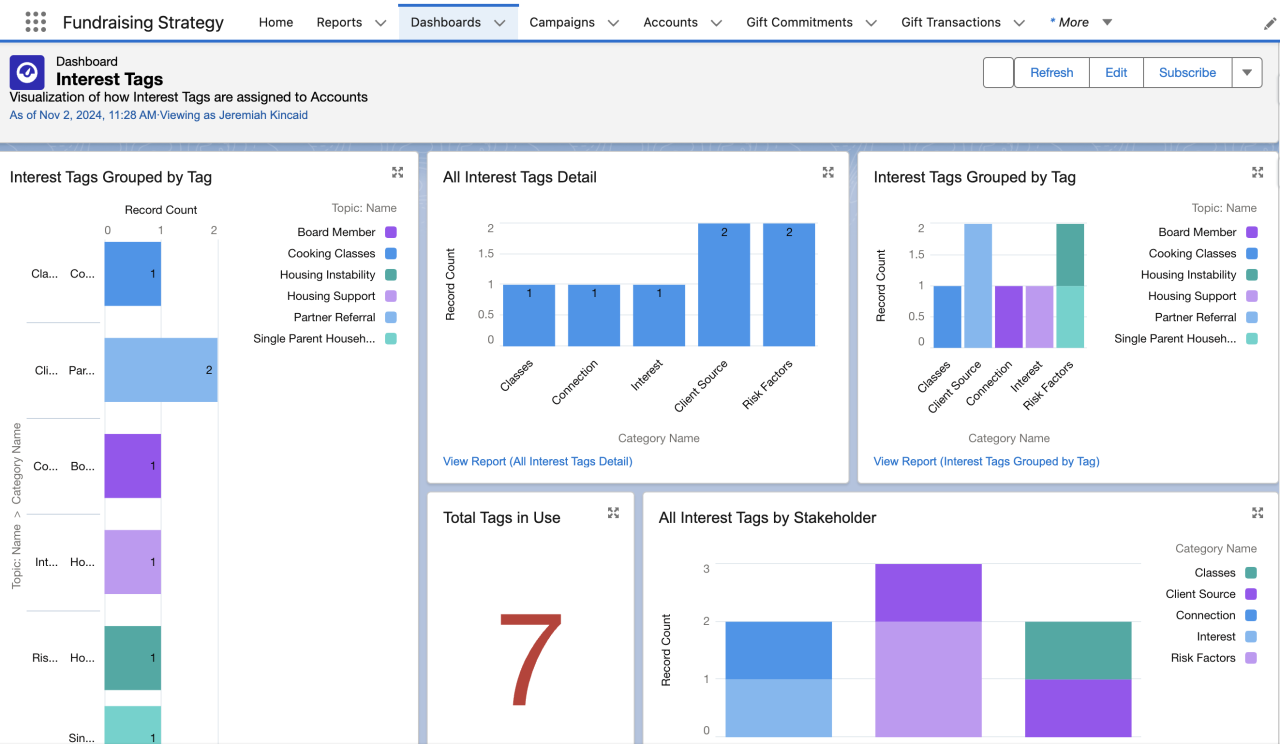The width and height of the screenshot is (1280, 744).
Task: Open the Gift Commitments tab
Action: point(800,22)
